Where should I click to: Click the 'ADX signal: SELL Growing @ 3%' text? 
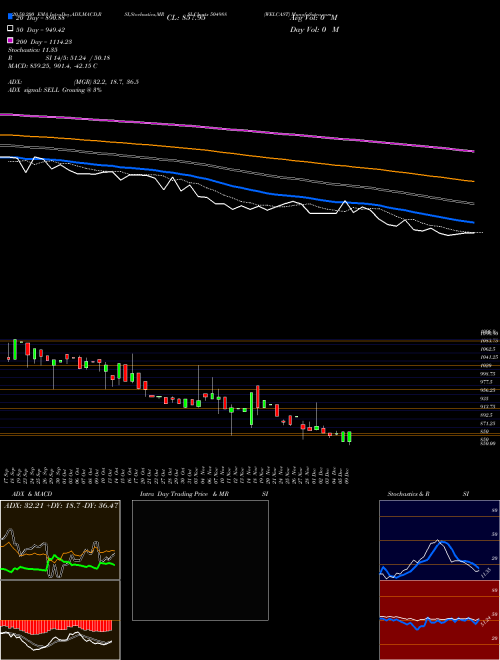click(x=55, y=90)
